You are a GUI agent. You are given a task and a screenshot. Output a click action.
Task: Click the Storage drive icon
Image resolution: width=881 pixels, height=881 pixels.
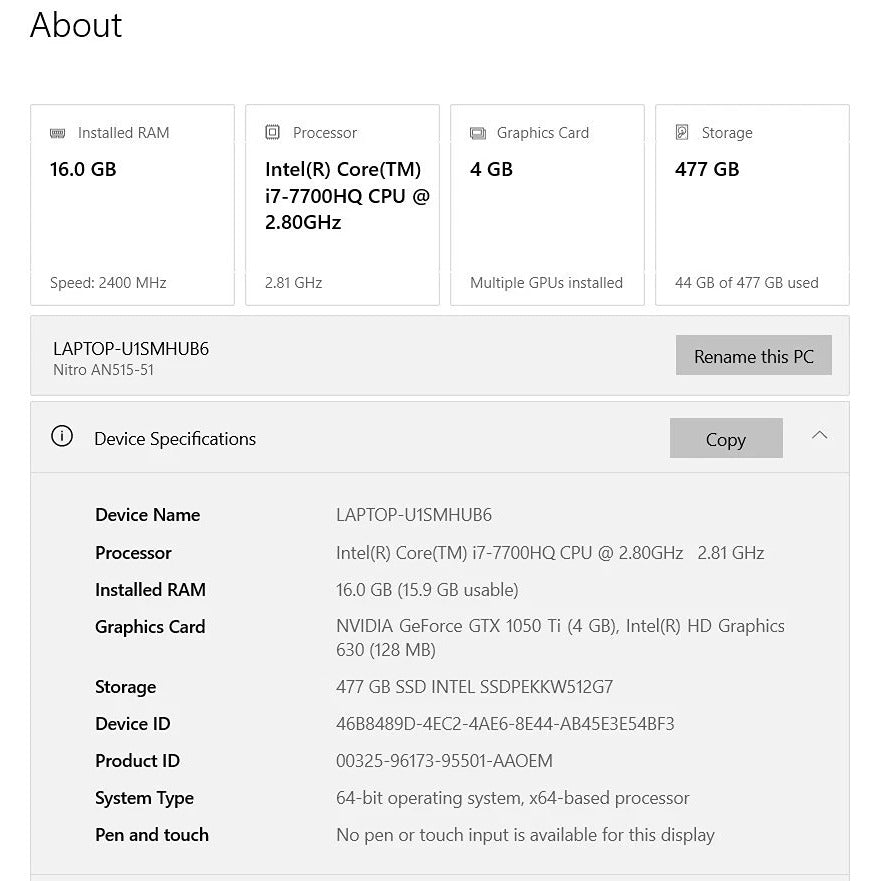point(682,133)
